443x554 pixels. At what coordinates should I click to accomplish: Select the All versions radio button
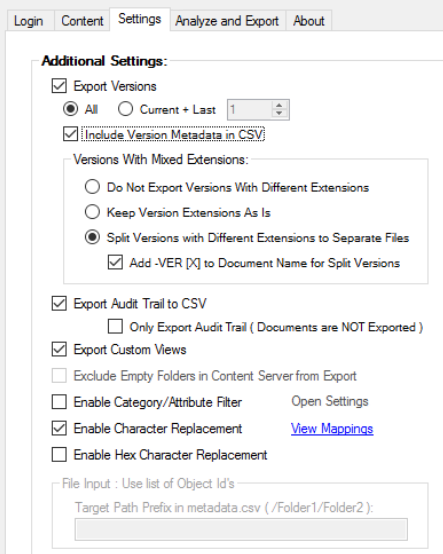pos(70,109)
